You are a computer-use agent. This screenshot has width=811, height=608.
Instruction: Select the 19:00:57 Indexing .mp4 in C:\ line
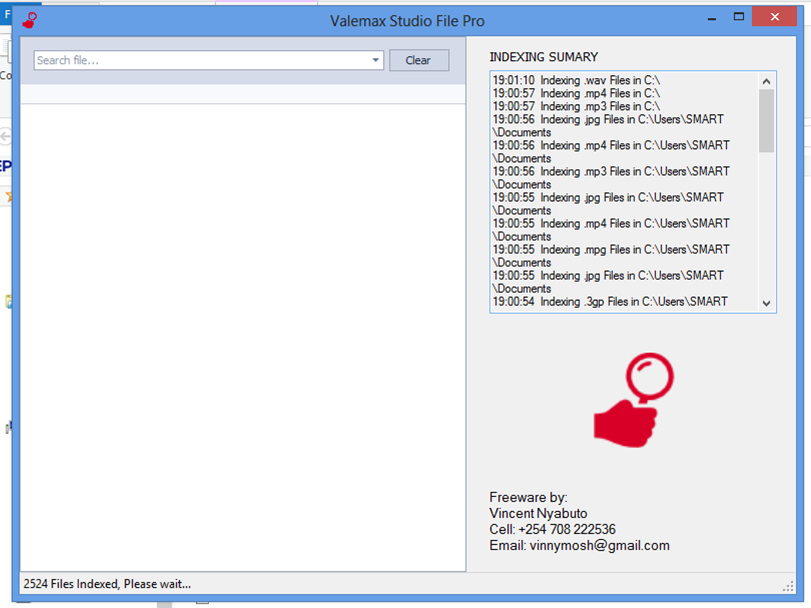click(576, 93)
